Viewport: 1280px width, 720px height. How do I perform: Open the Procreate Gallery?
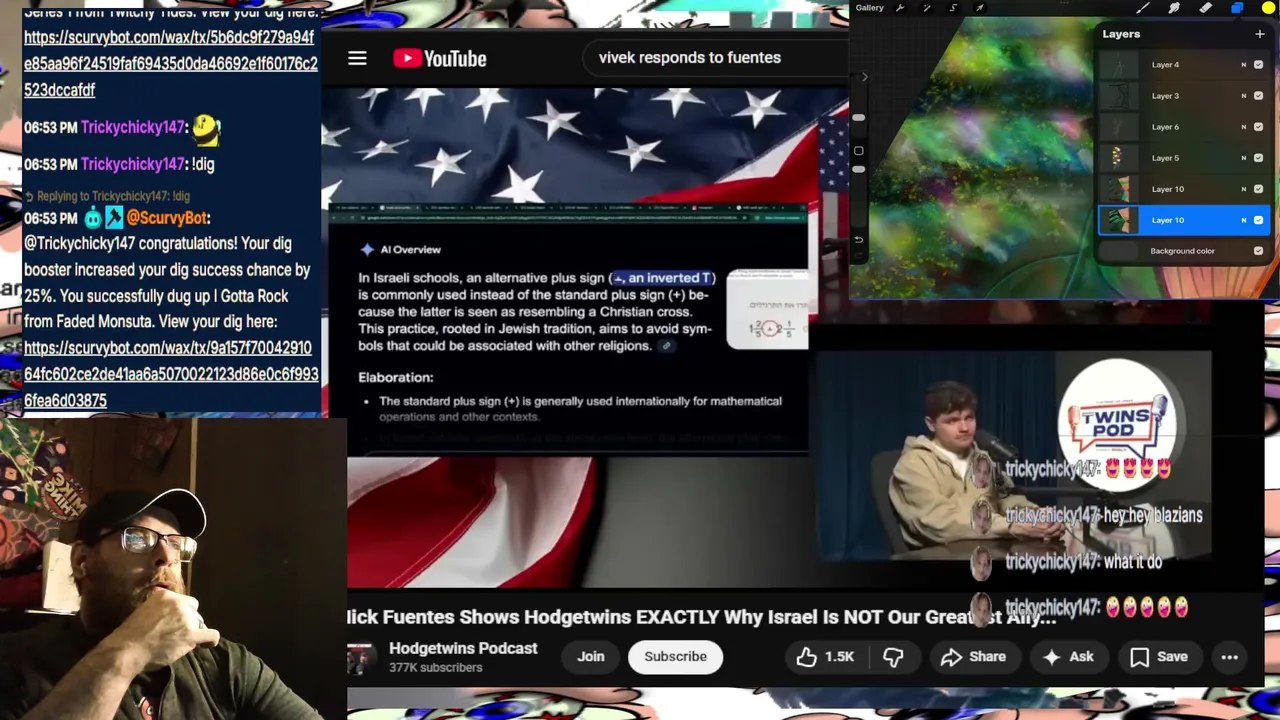(869, 8)
